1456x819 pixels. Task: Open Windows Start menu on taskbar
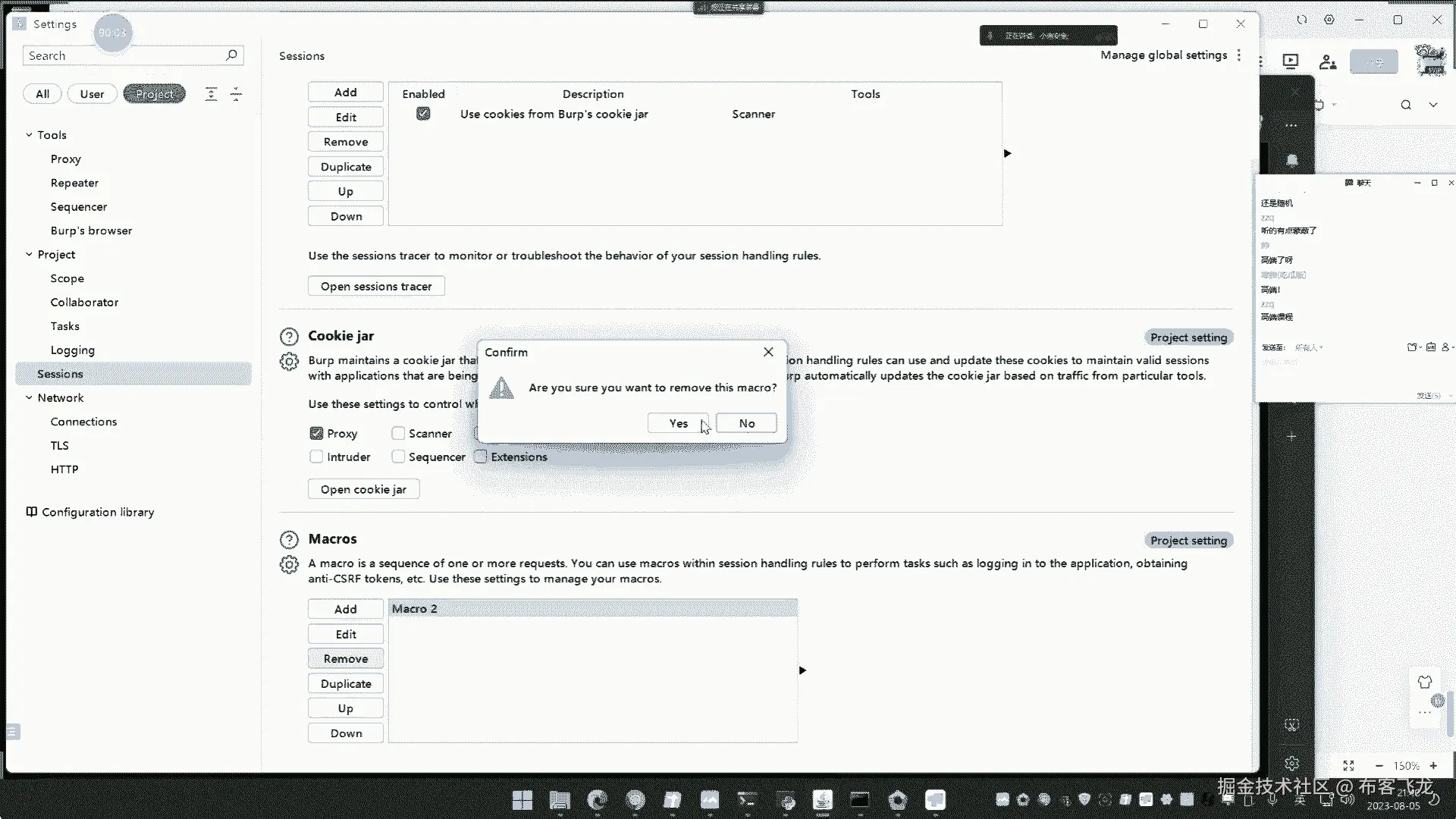(522, 800)
